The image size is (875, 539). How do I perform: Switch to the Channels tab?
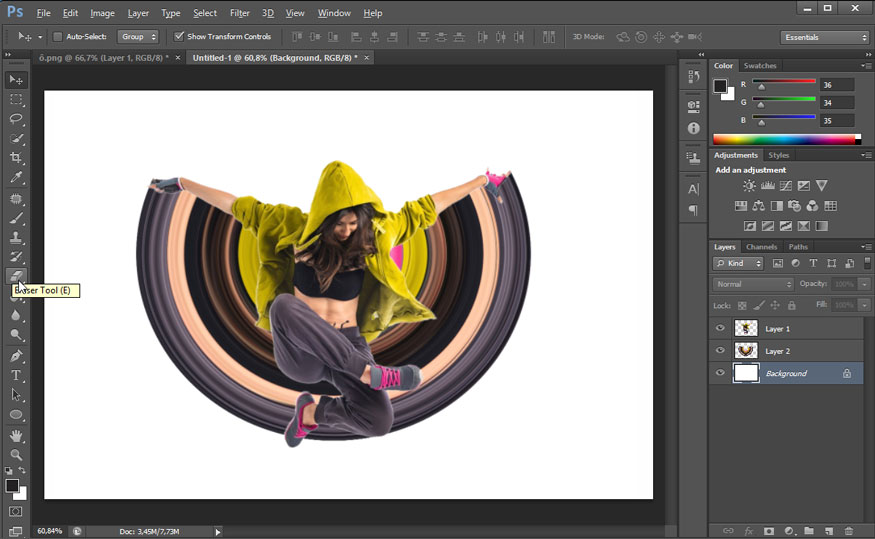pyautogui.click(x=761, y=247)
